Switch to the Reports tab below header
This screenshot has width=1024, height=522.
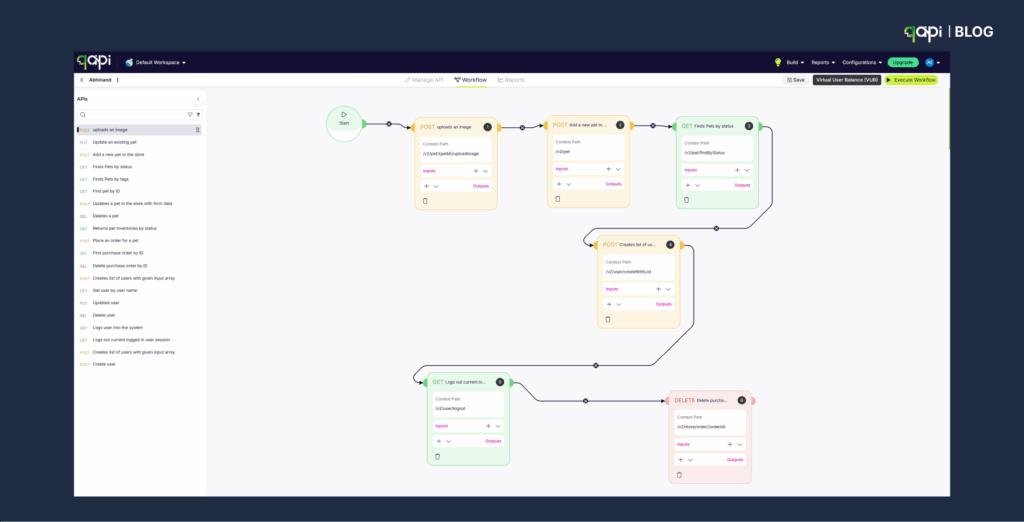[511, 80]
